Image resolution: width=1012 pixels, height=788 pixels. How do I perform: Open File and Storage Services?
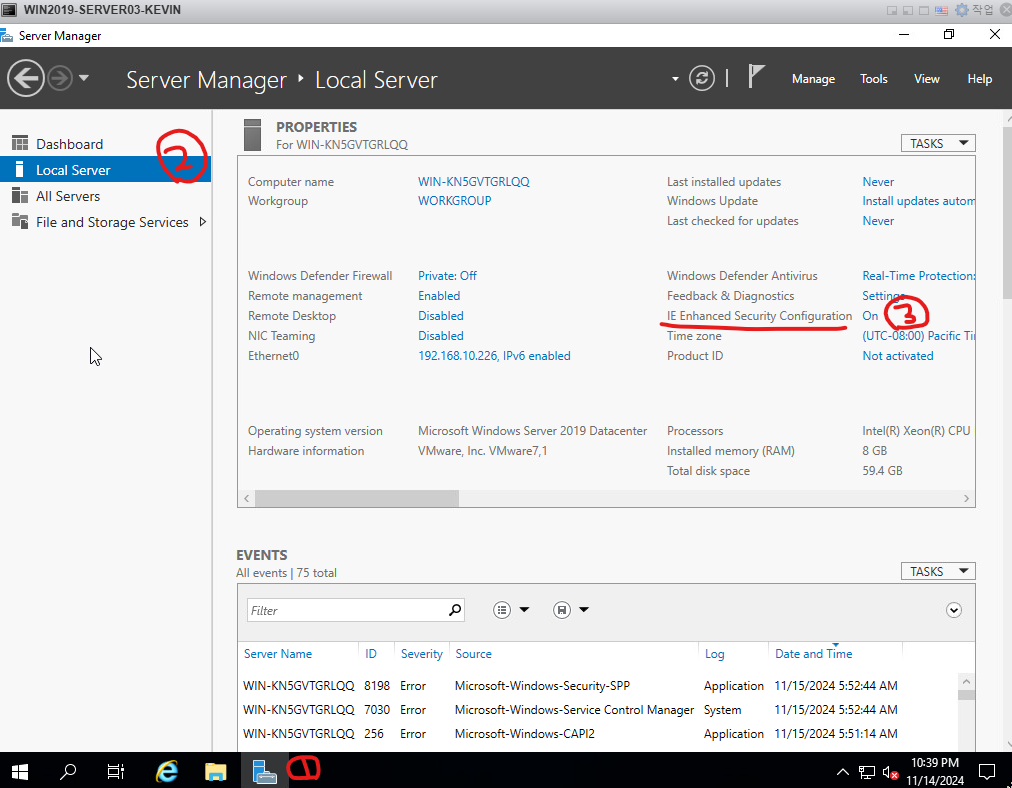pyautogui.click(x=112, y=222)
